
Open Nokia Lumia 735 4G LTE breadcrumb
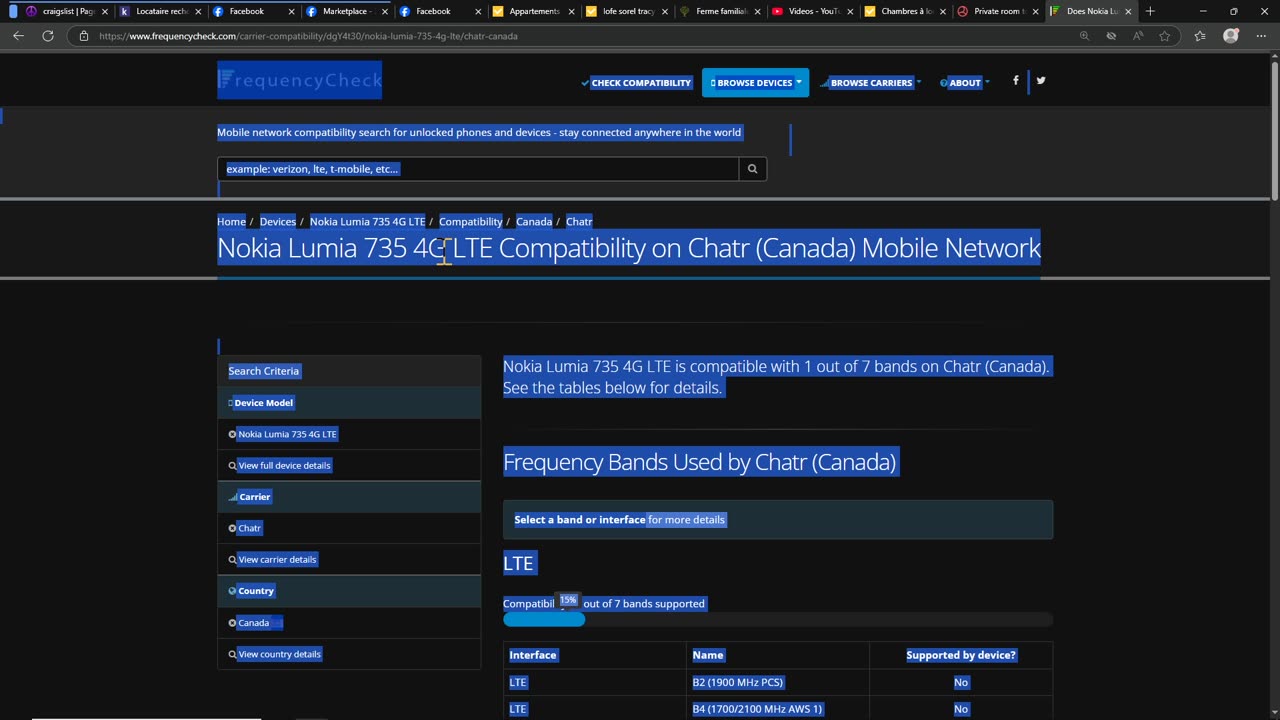(367, 222)
